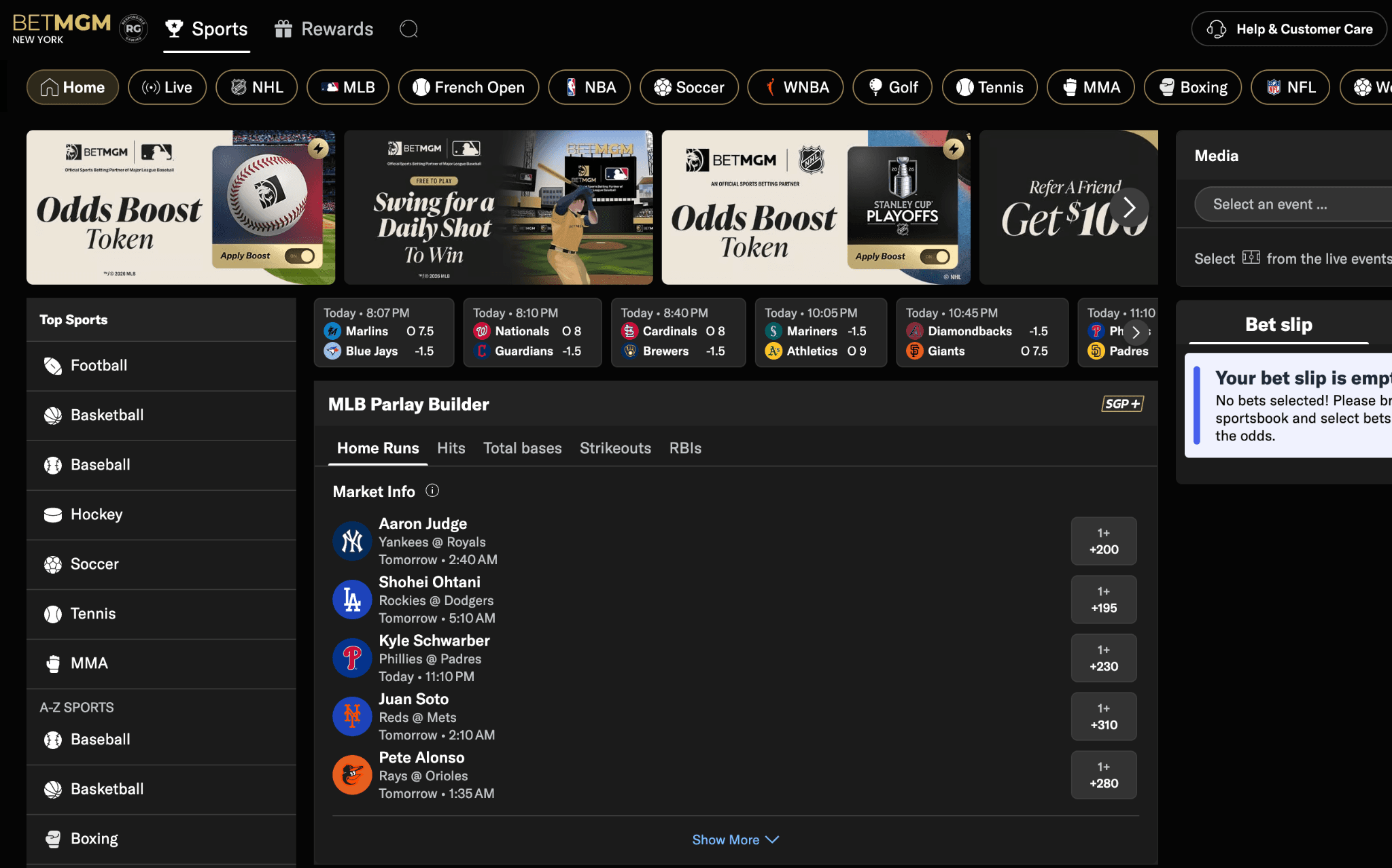Image resolution: width=1392 pixels, height=868 pixels.
Task: Open the Marlins vs Blue Jays game card
Action: click(384, 332)
